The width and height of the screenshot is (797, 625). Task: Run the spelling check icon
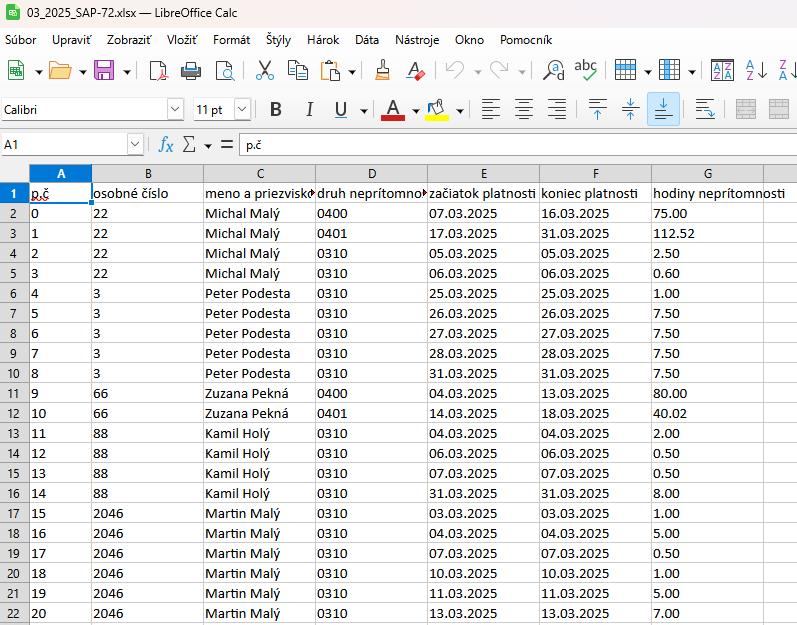click(x=585, y=71)
